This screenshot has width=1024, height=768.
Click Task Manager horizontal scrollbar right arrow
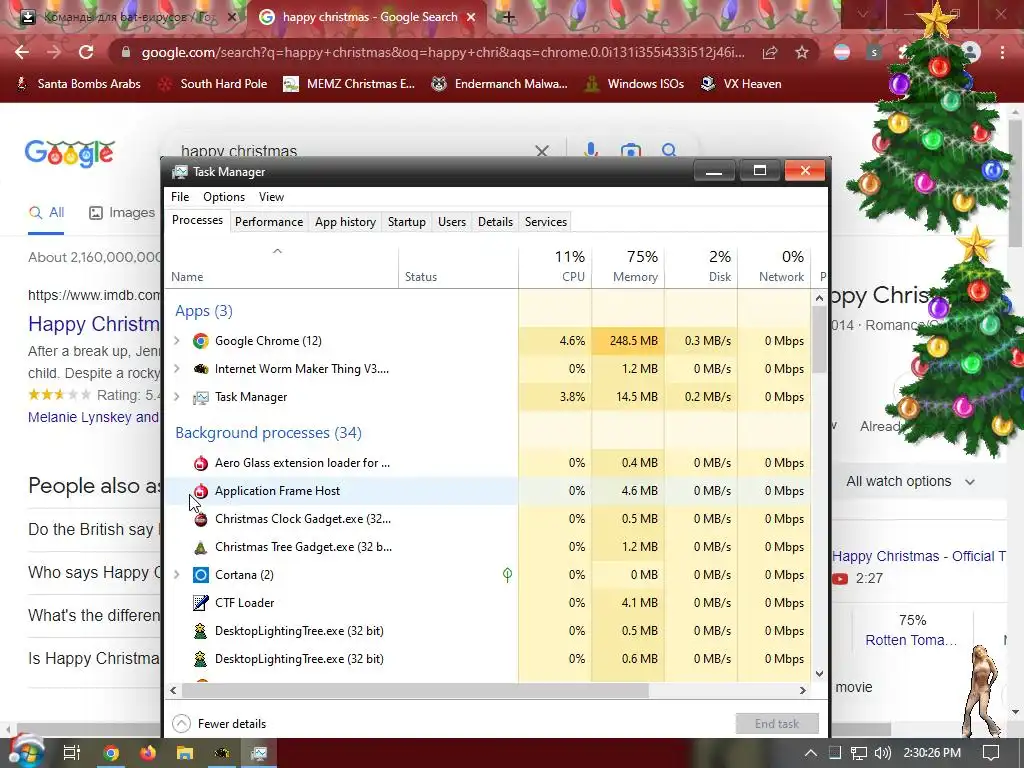click(x=803, y=690)
